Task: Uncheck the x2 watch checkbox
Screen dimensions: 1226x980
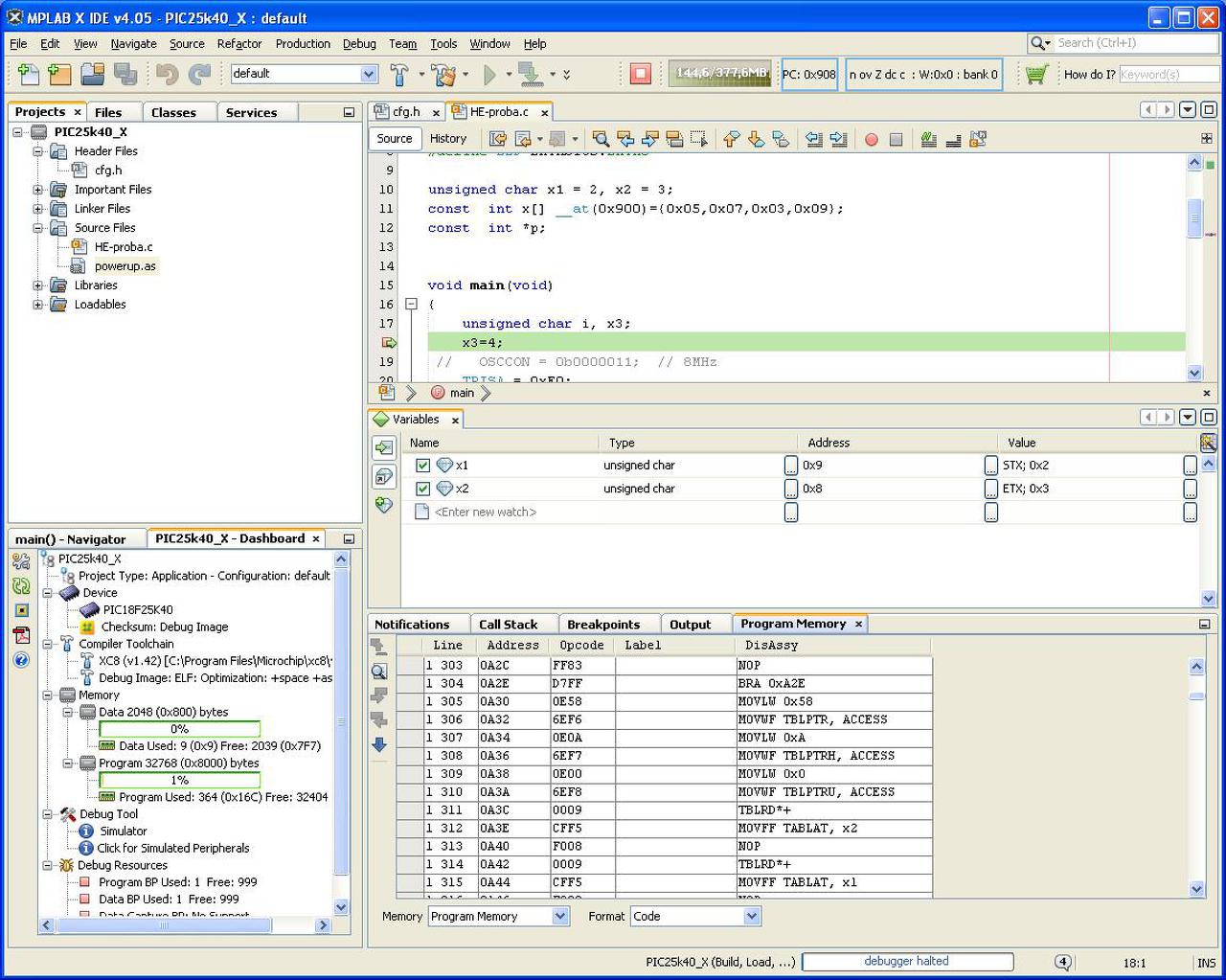Action: click(422, 489)
